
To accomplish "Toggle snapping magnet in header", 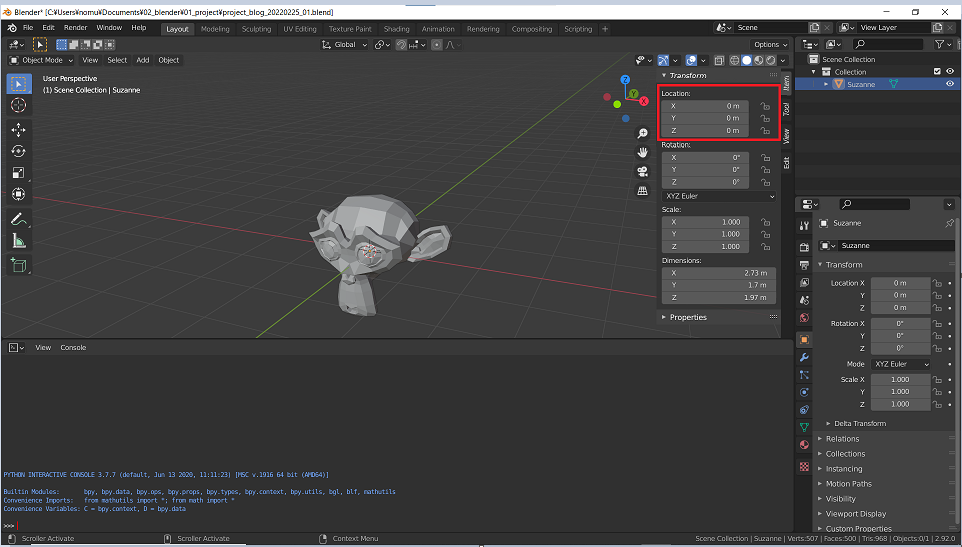I will 401,45.
